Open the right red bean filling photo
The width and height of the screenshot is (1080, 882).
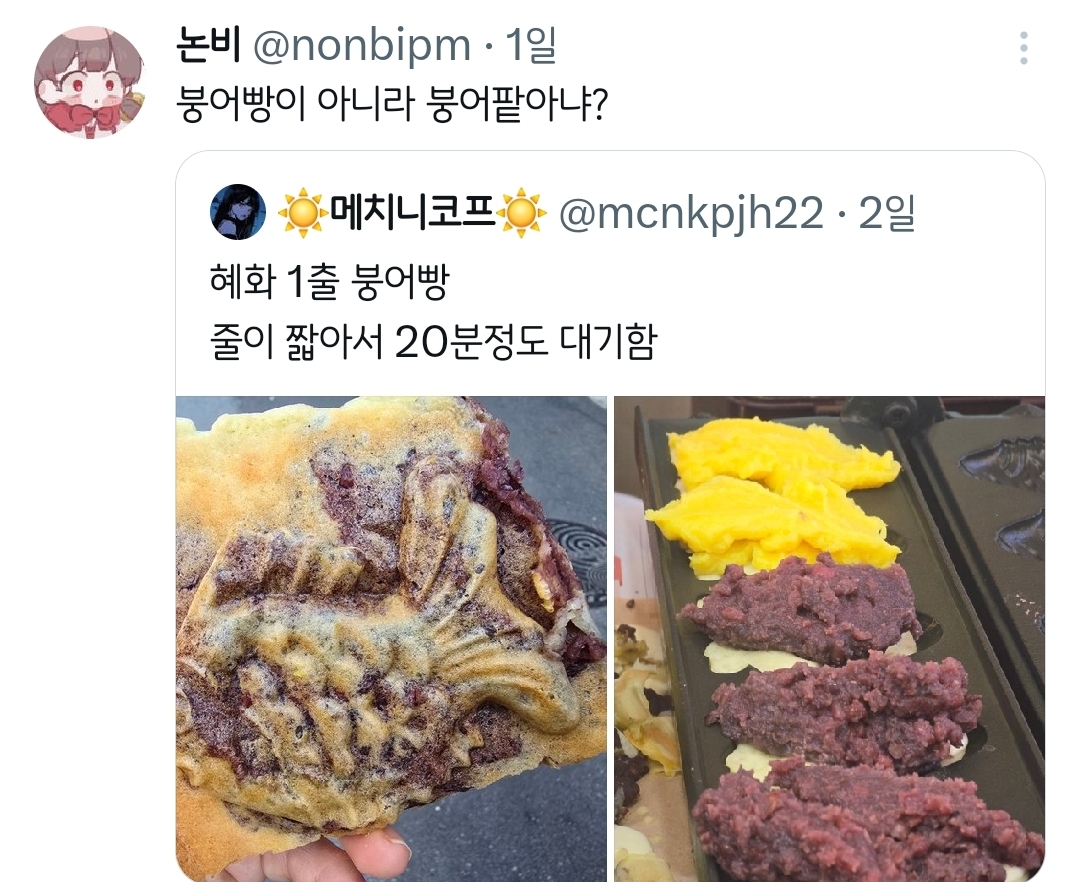coord(829,639)
